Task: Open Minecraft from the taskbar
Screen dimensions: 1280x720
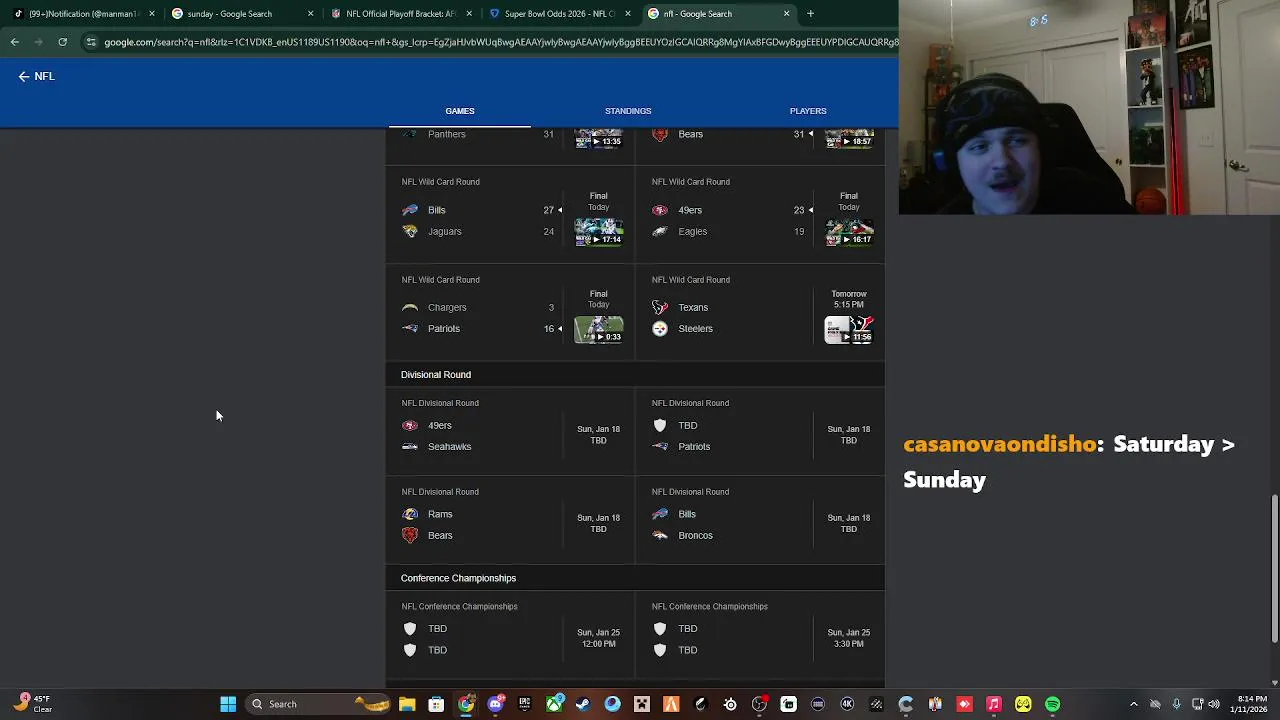Action: point(642,704)
